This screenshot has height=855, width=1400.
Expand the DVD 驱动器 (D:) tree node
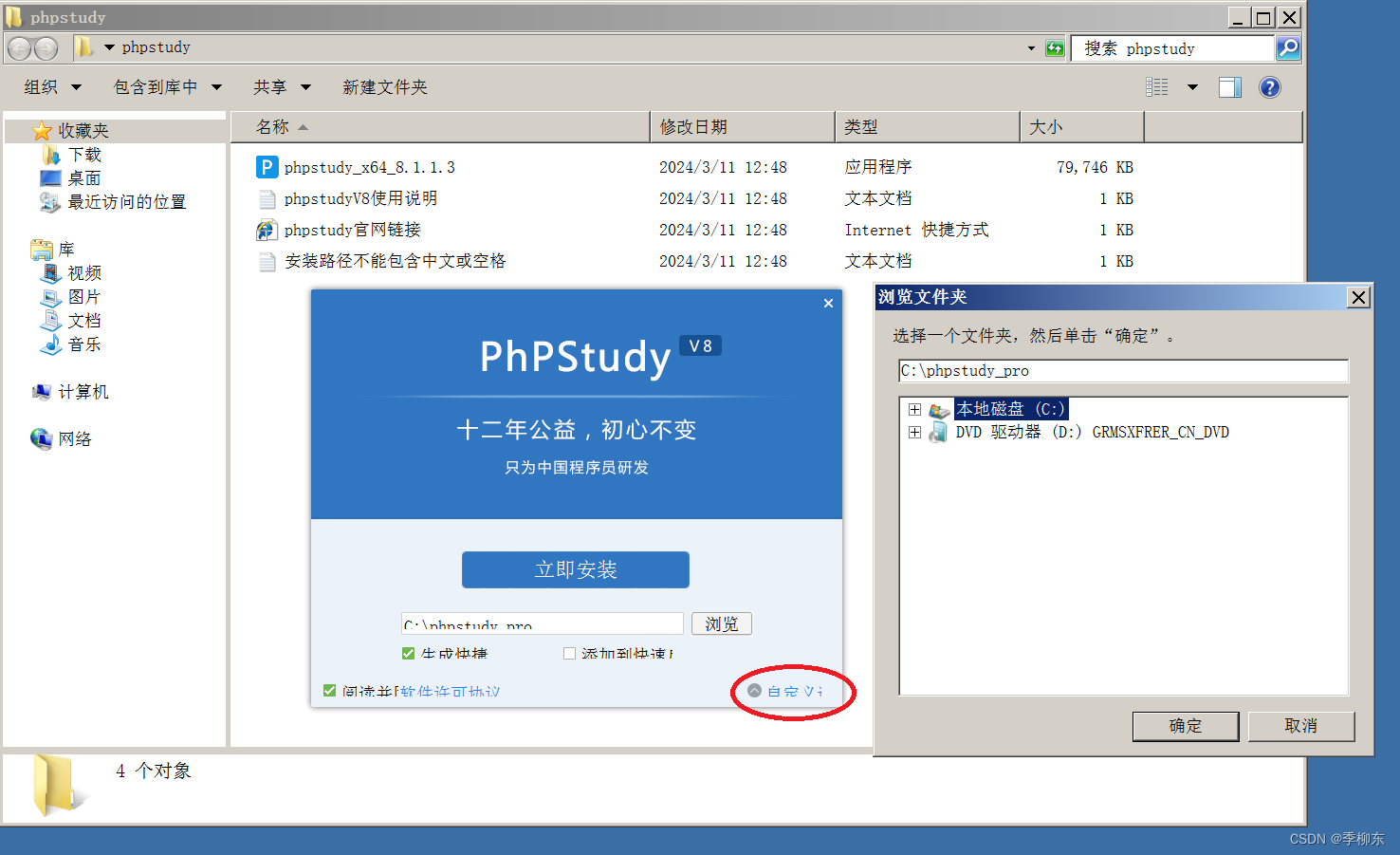click(914, 432)
